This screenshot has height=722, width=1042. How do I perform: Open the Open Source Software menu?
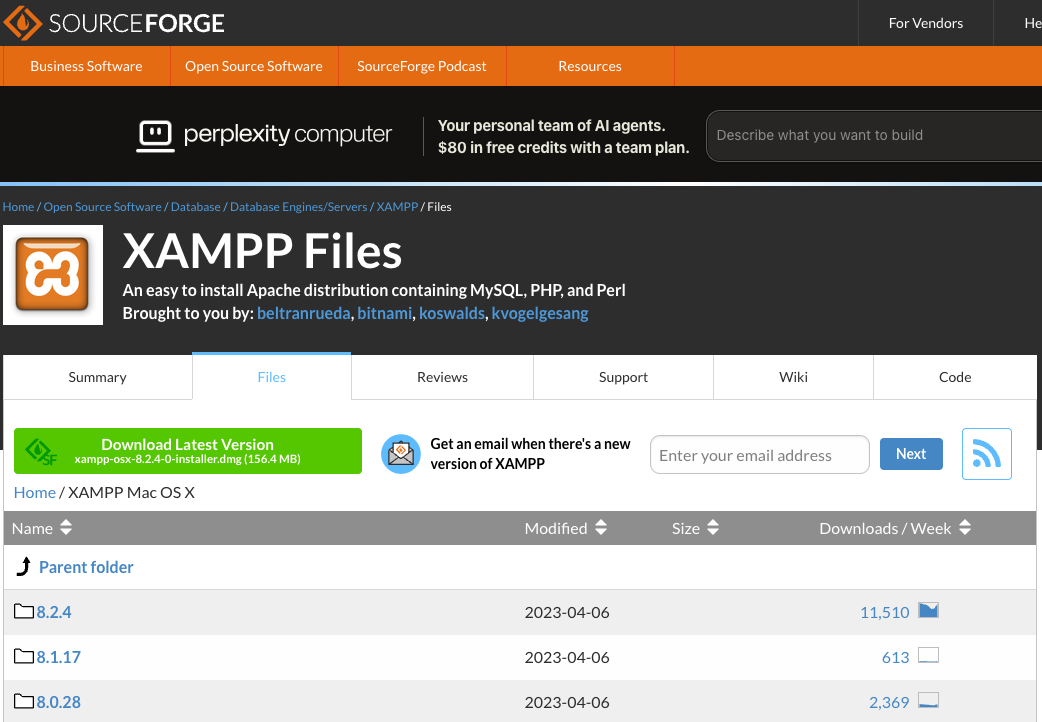253,66
